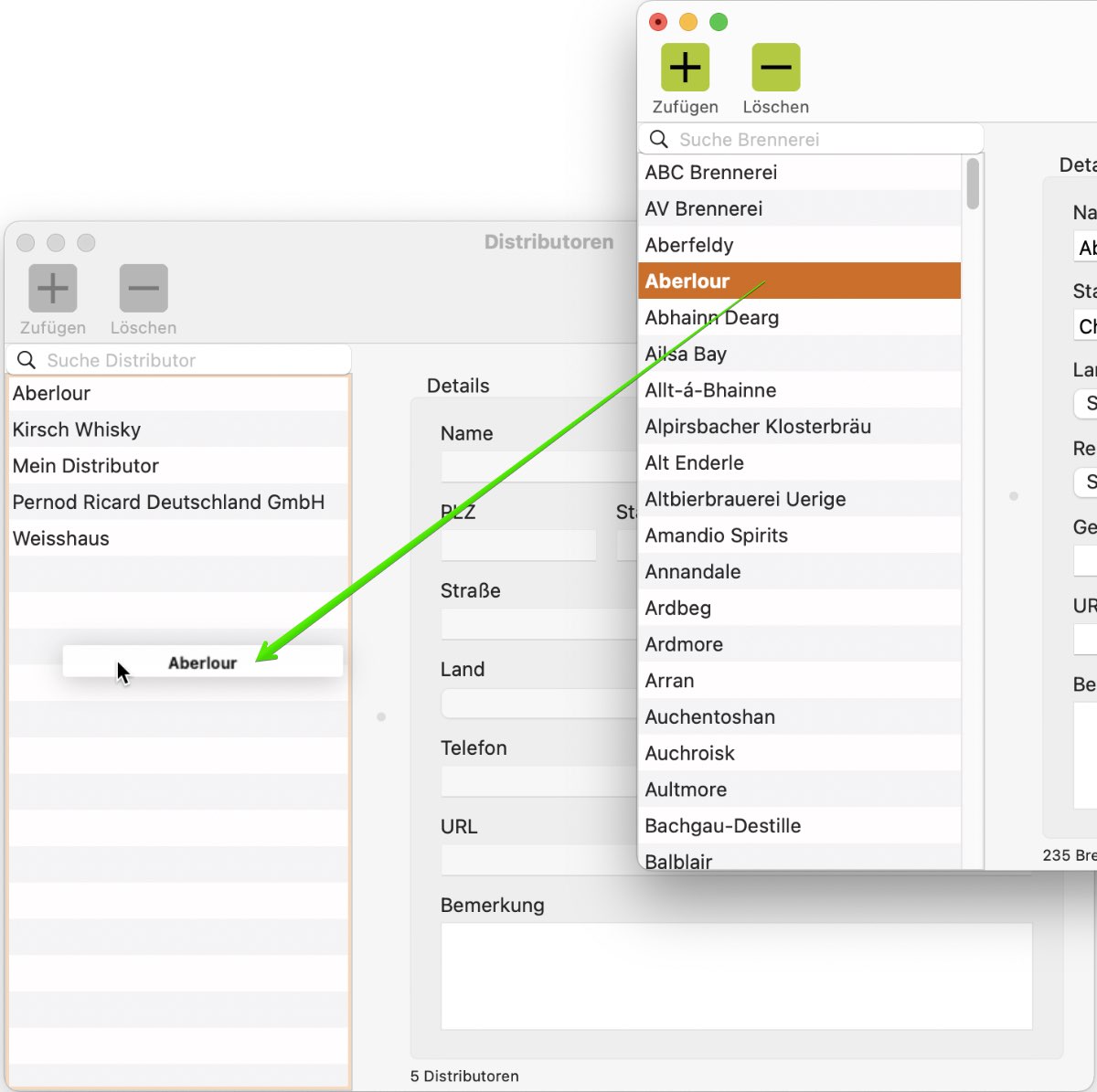Select Weisshaus distributor
This screenshot has width=1097, height=1092.
click(178, 538)
